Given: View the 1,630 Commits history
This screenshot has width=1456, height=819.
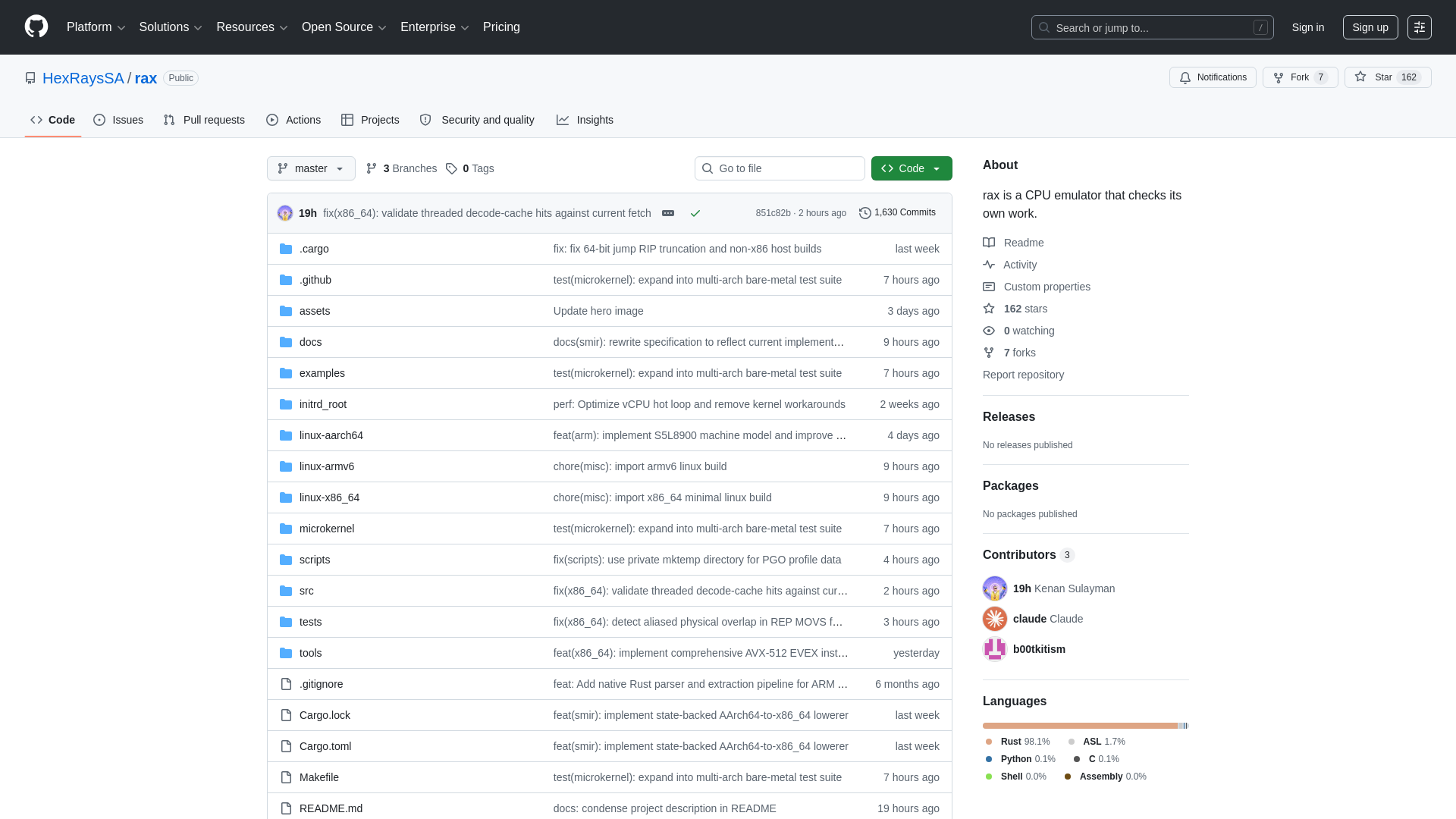Looking at the screenshot, I should tap(897, 213).
